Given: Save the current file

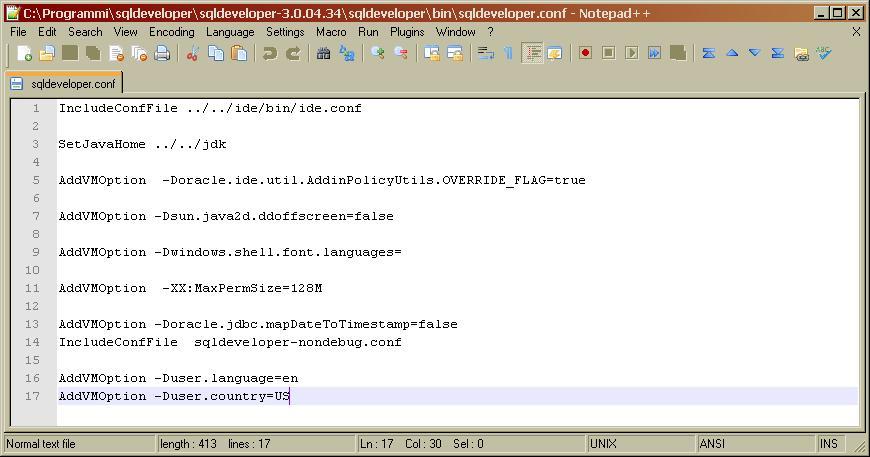Looking at the screenshot, I should pos(70,53).
